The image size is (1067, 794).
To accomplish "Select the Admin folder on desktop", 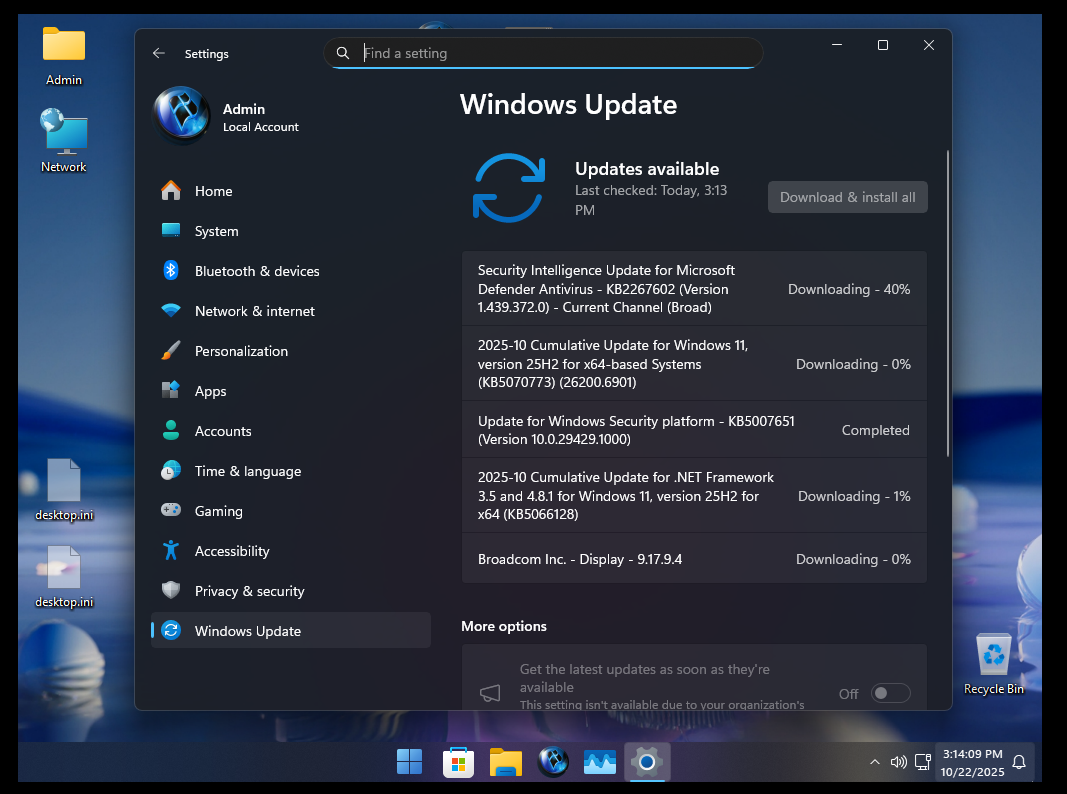I will [64, 56].
